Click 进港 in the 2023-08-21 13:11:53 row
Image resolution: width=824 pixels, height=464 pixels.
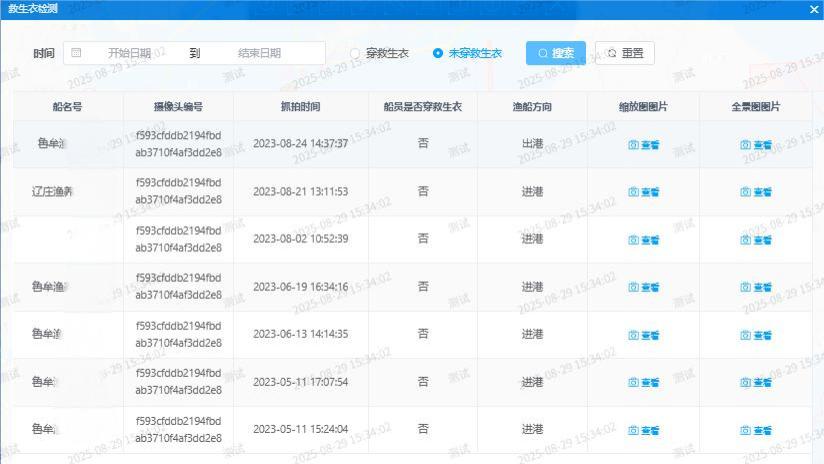tap(532, 191)
